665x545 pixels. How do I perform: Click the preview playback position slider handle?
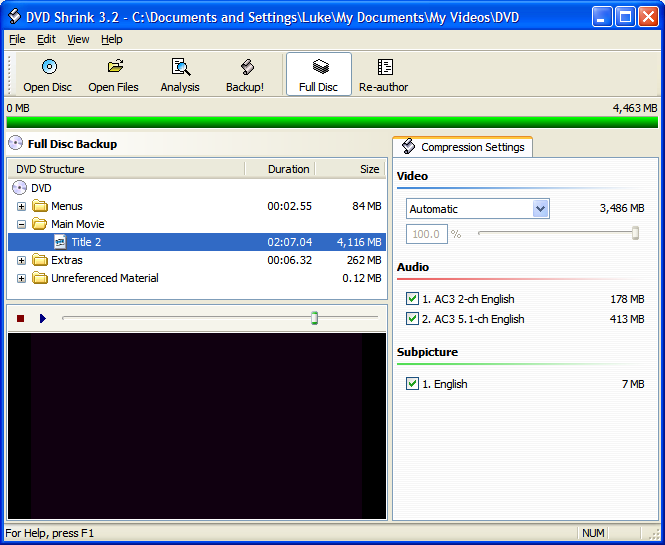[x=314, y=318]
